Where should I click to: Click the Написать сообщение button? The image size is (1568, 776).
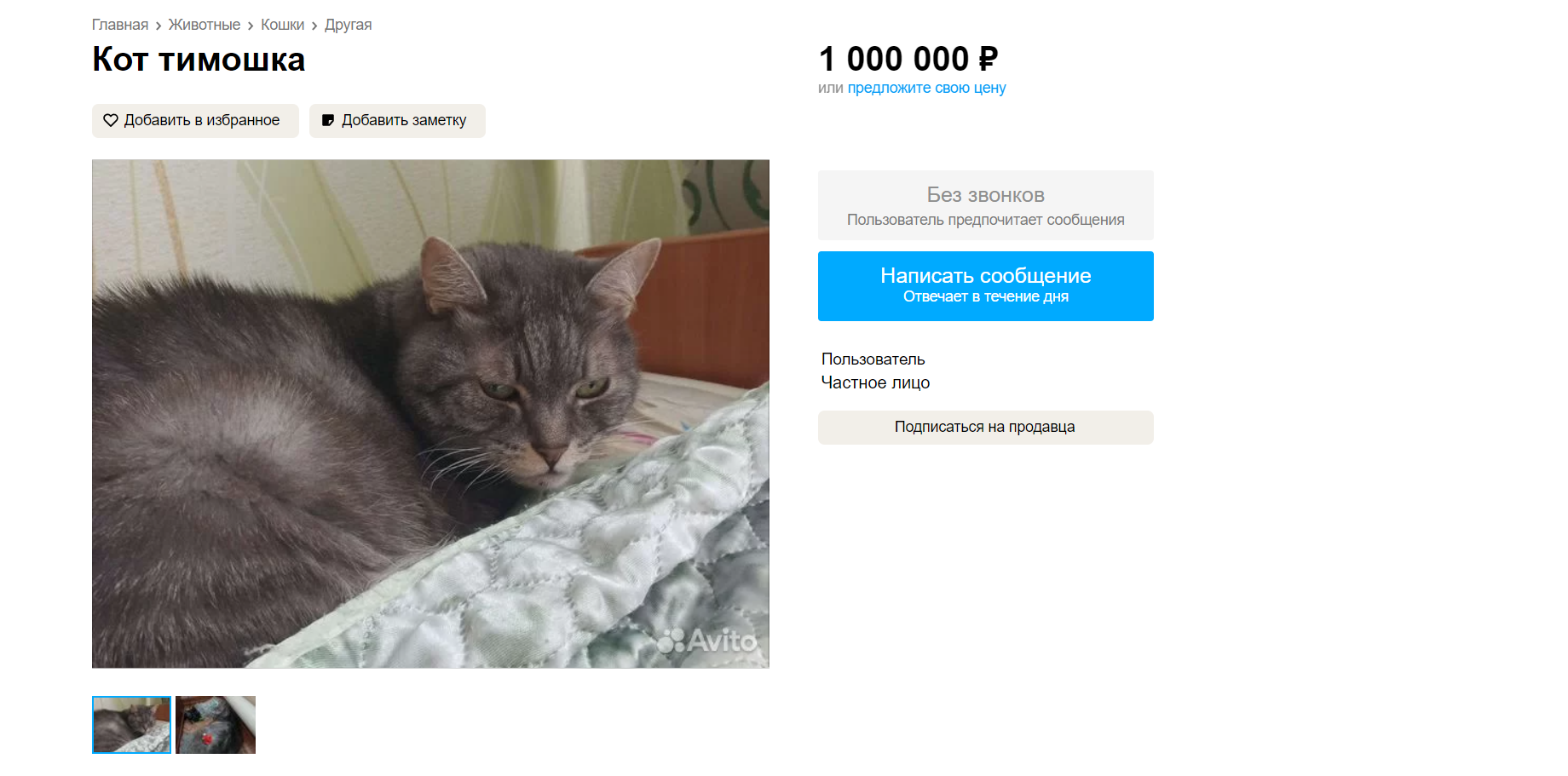click(986, 286)
